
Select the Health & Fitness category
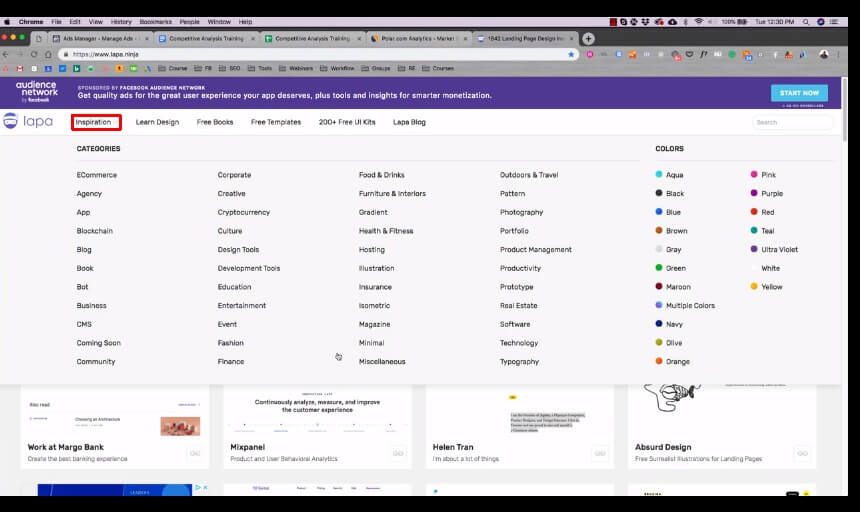(x=386, y=231)
